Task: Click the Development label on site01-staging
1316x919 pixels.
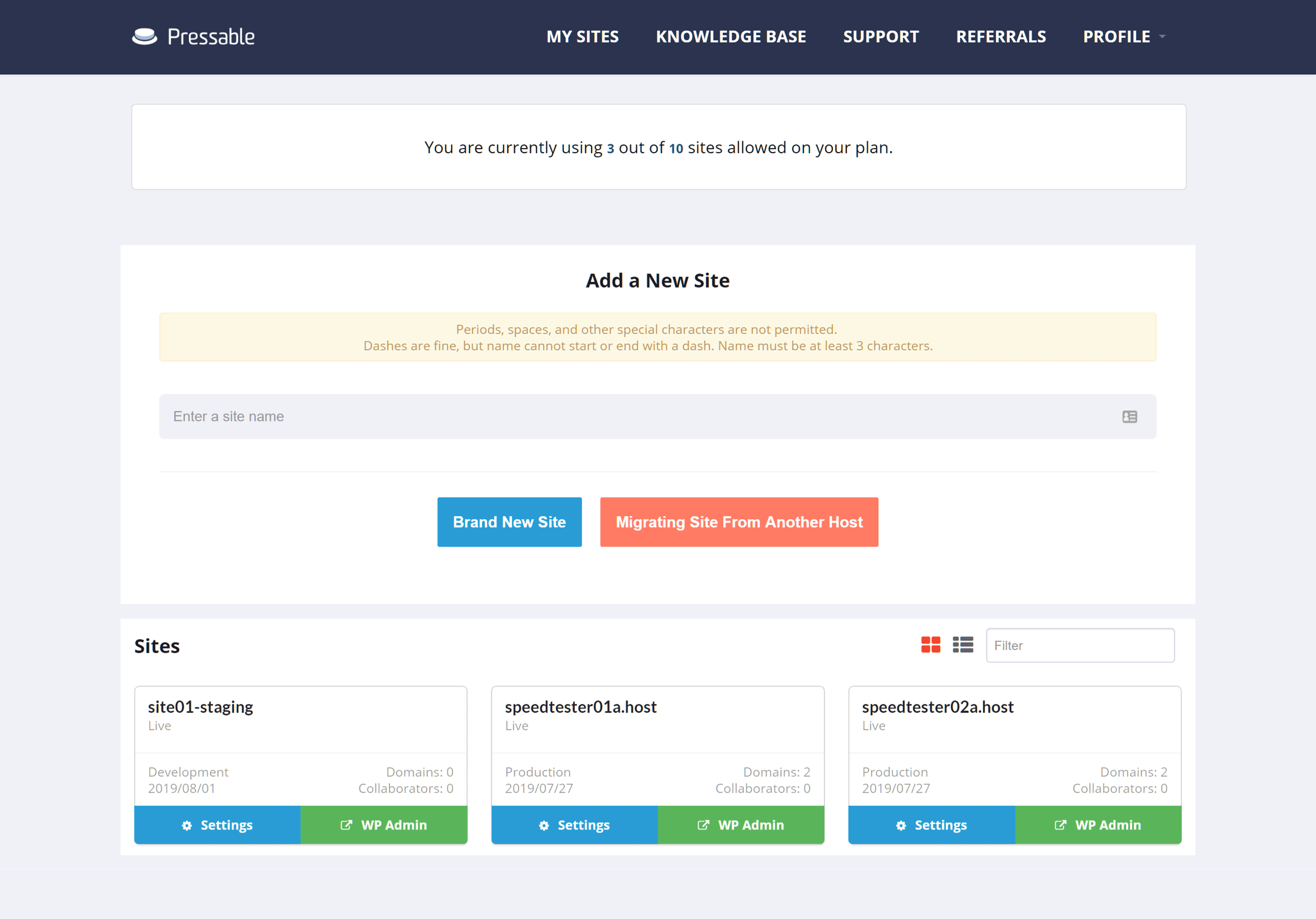Action: click(x=188, y=772)
